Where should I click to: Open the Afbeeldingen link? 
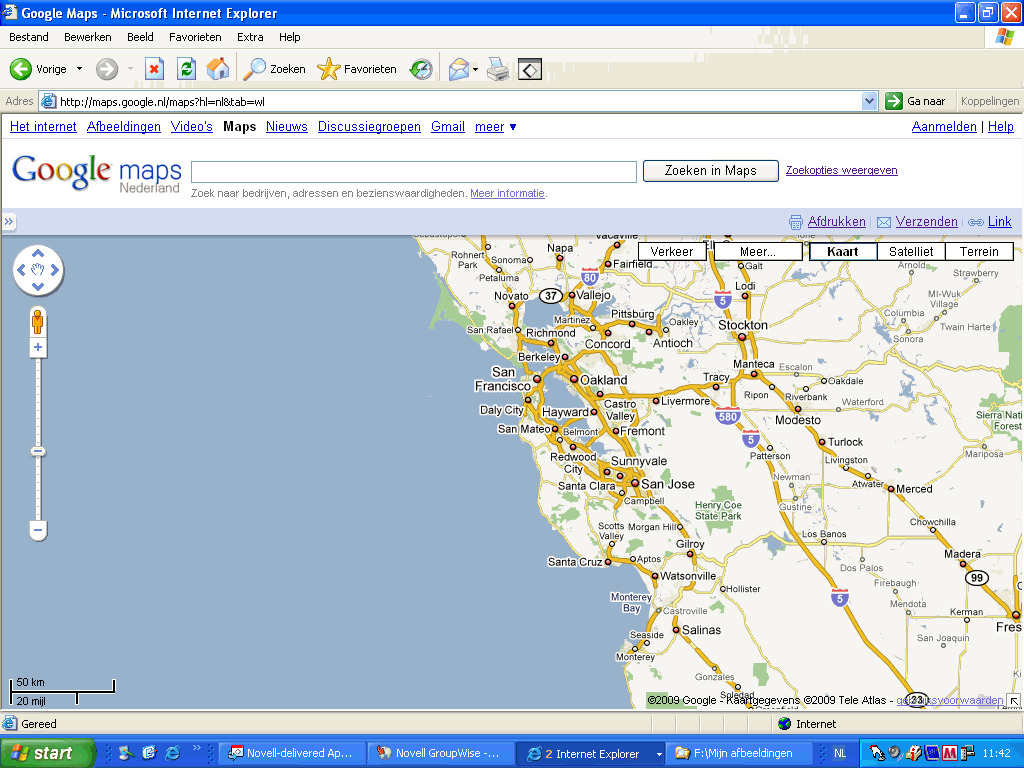(x=123, y=127)
